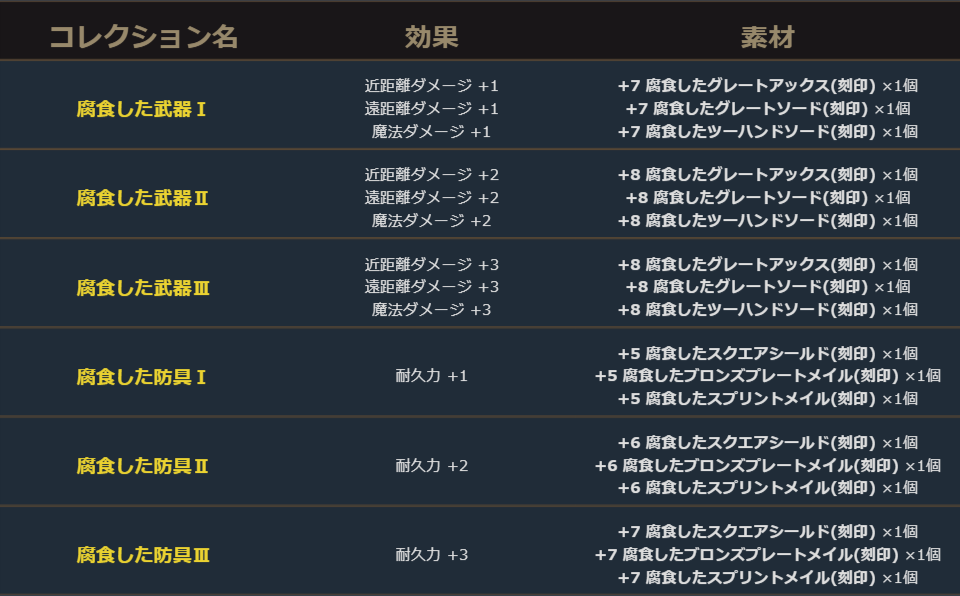Image resolution: width=960 pixels, height=596 pixels.
Task: Click the 耐久力 +1 effect text
Action: pos(431,376)
